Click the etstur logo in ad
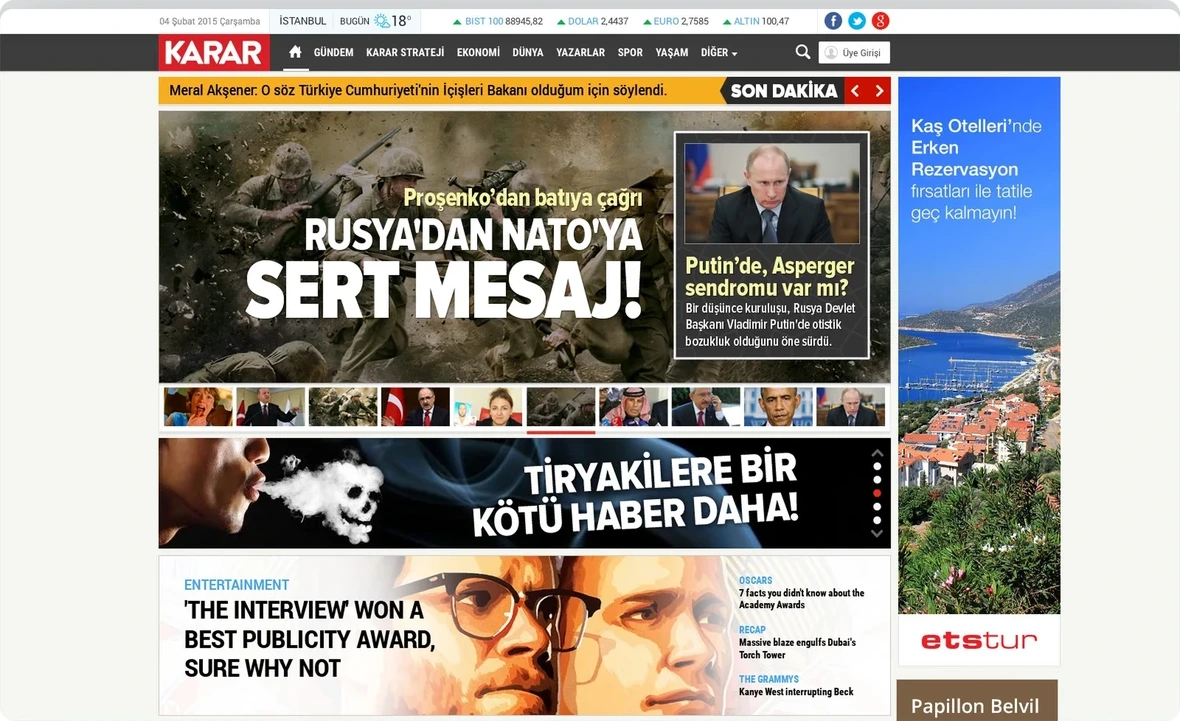The width and height of the screenshot is (1180, 721). point(979,640)
